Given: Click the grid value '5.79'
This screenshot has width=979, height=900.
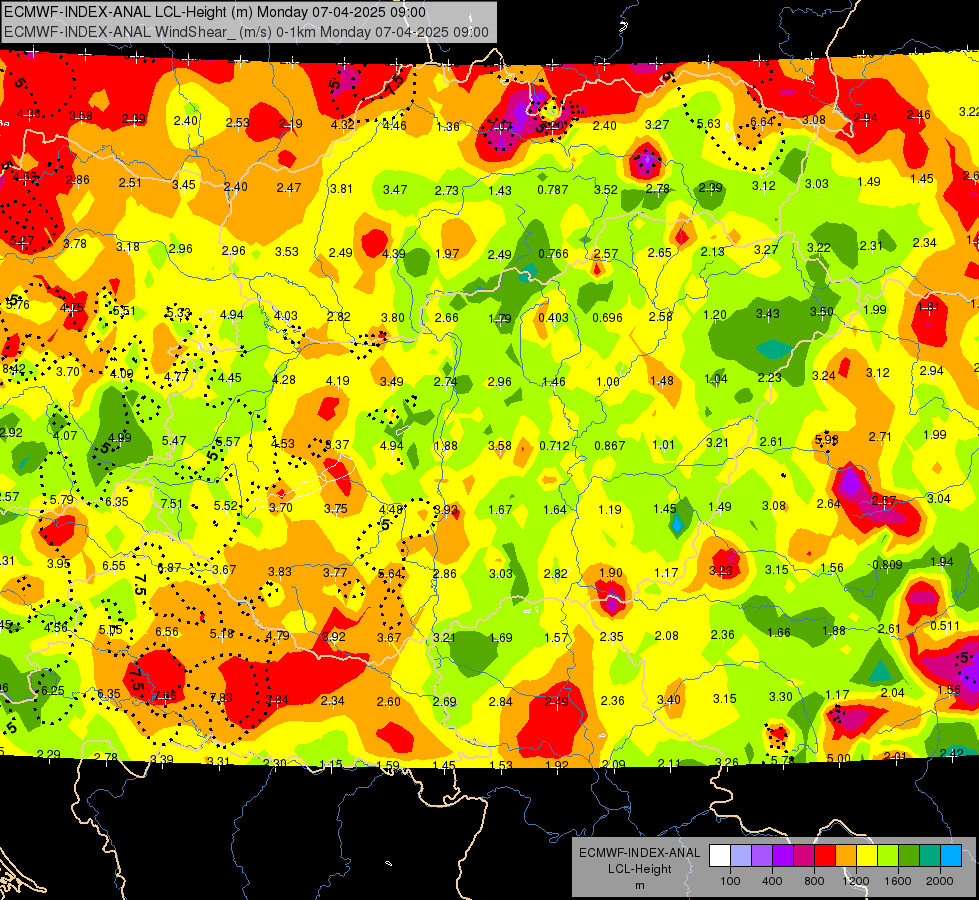Looking at the screenshot, I should (62, 500).
